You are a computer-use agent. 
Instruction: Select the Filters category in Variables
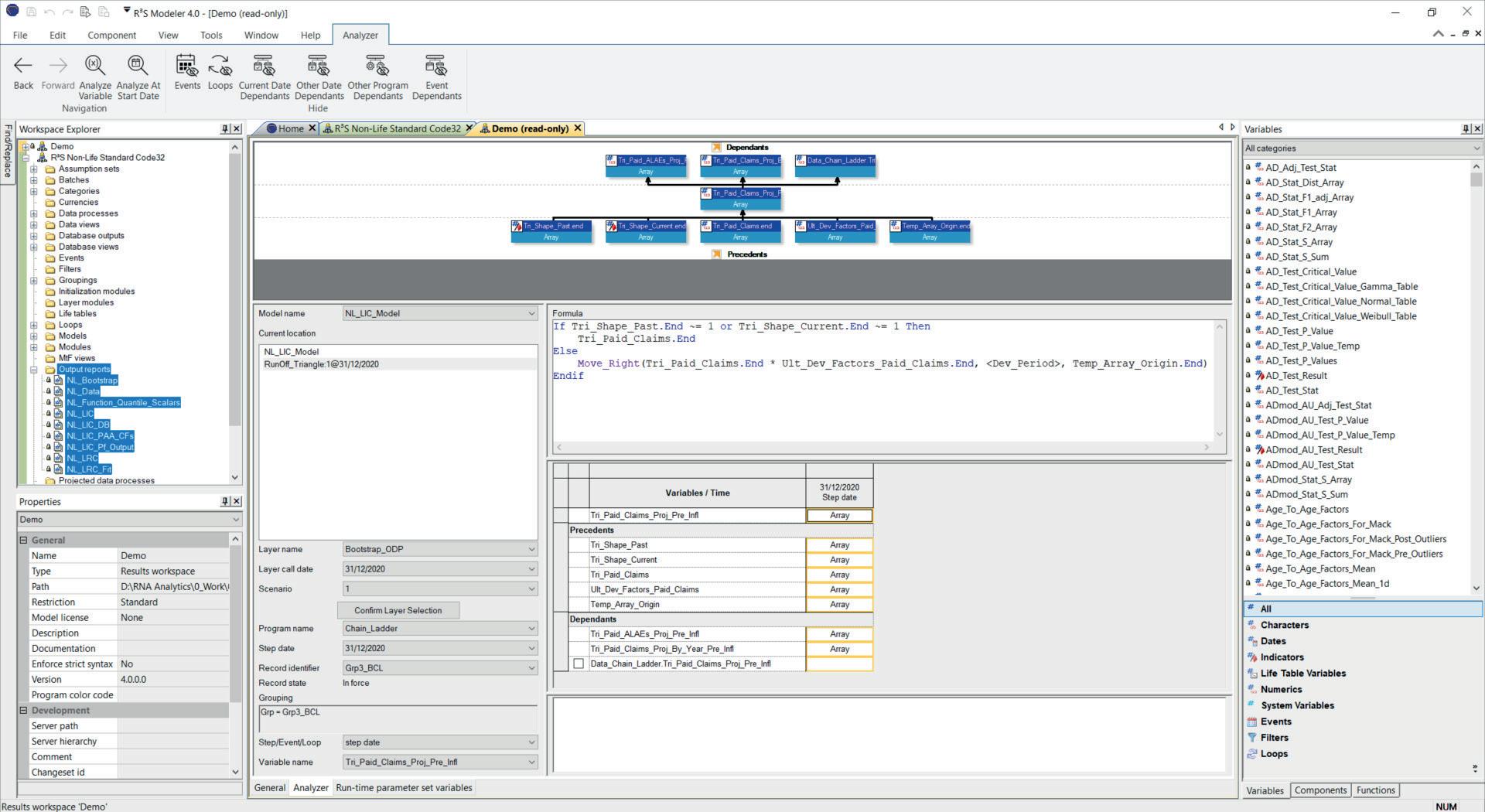(x=1274, y=738)
